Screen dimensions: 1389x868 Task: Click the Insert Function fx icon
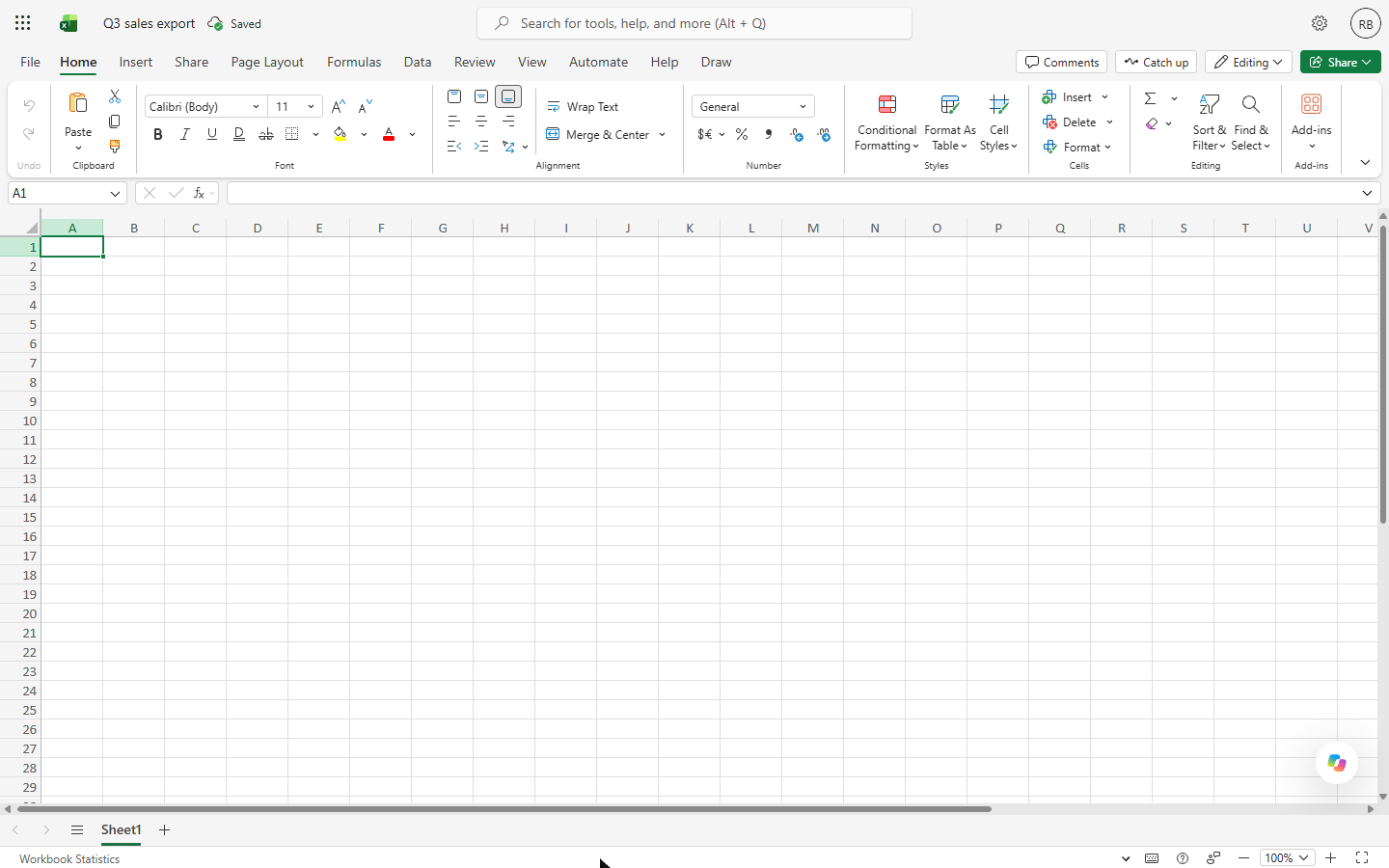point(200,193)
